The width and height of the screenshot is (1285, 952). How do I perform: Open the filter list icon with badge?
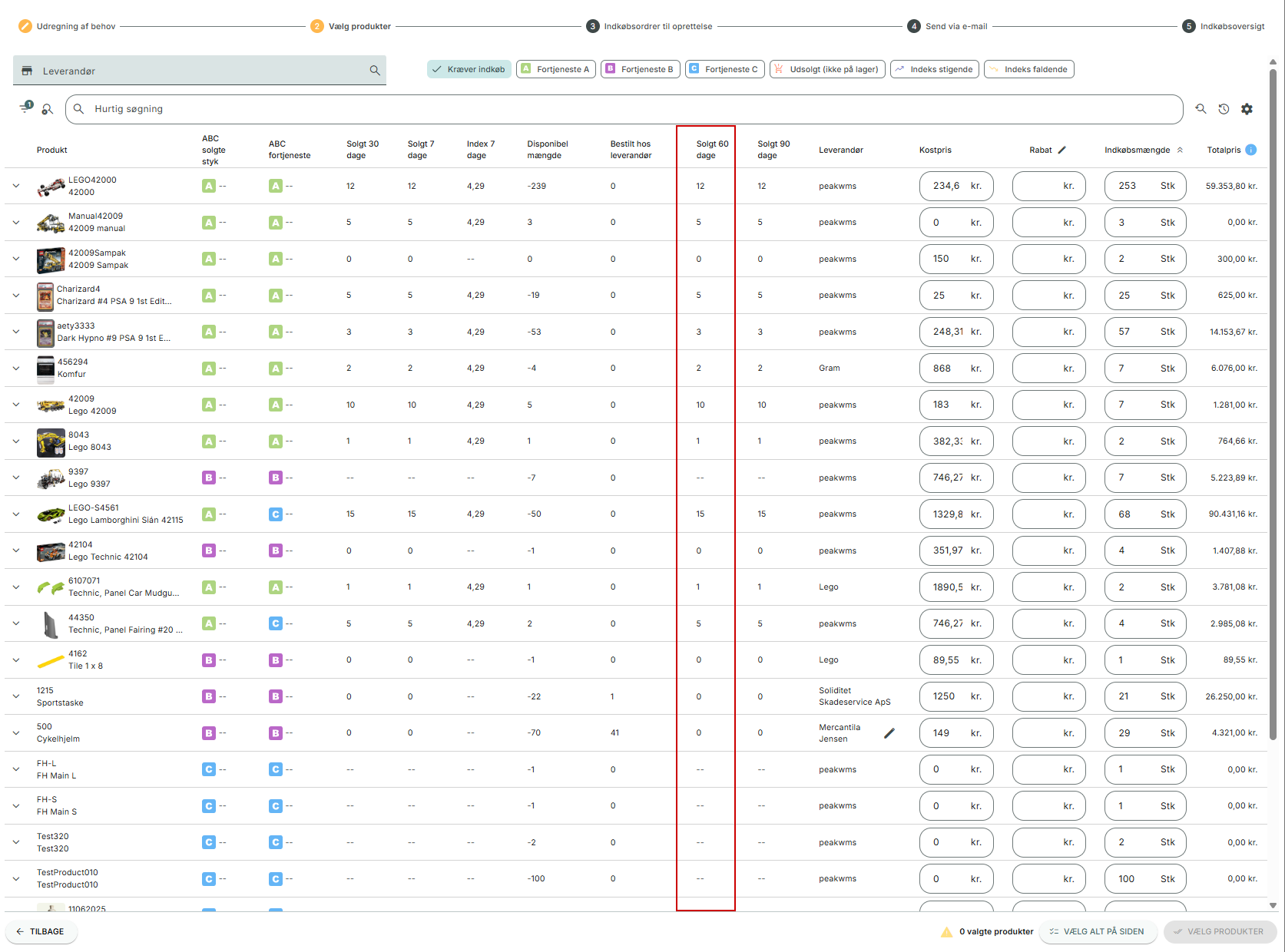[x=25, y=108]
